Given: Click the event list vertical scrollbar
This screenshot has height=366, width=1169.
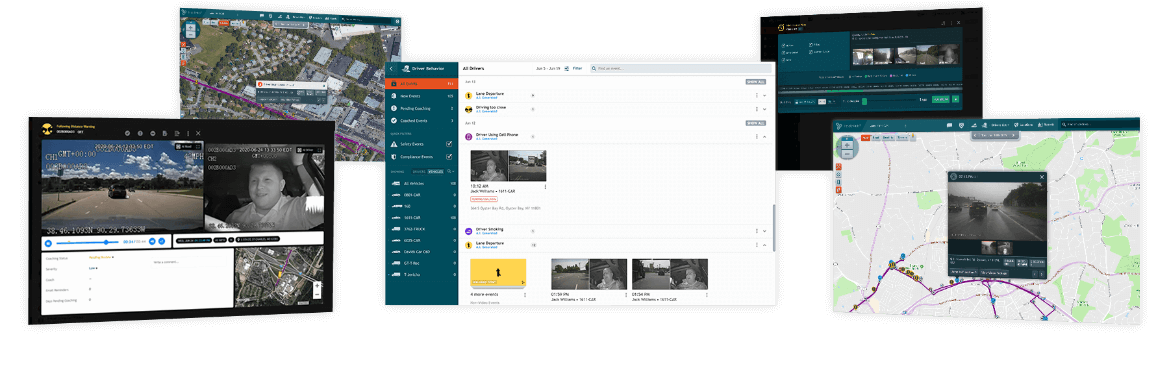Looking at the screenshot, I should click(773, 229).
